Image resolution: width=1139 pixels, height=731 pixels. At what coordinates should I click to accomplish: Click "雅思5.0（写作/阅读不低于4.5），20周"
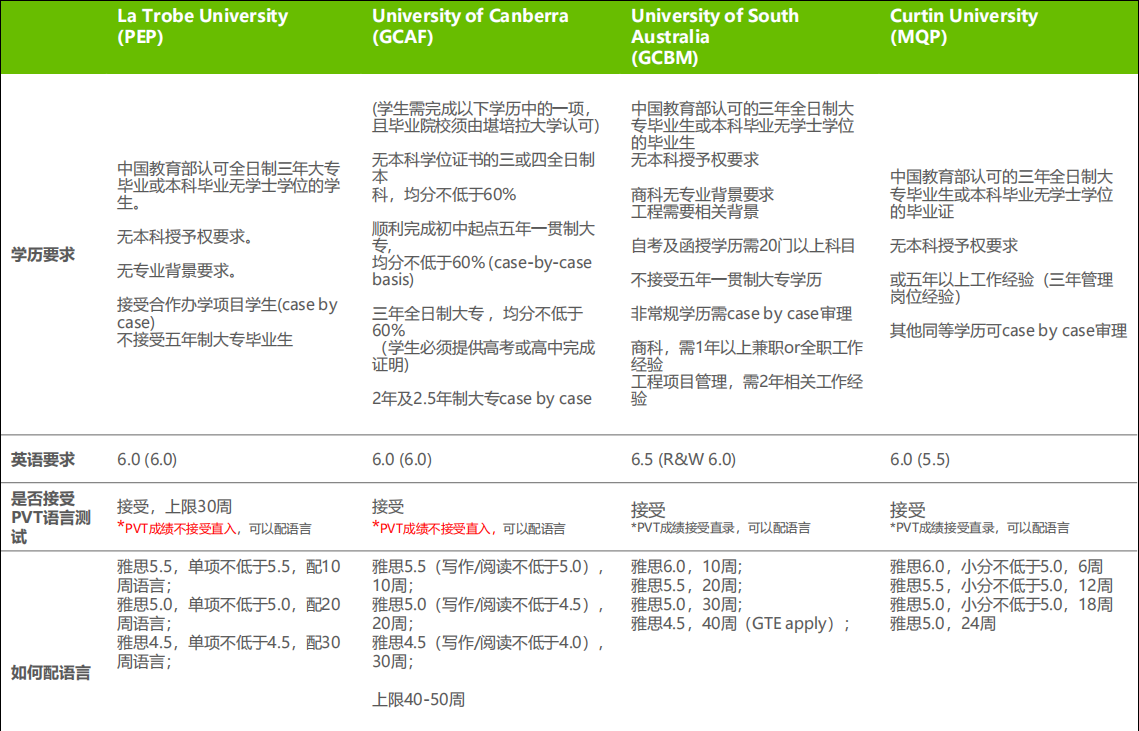click(489, 614)
